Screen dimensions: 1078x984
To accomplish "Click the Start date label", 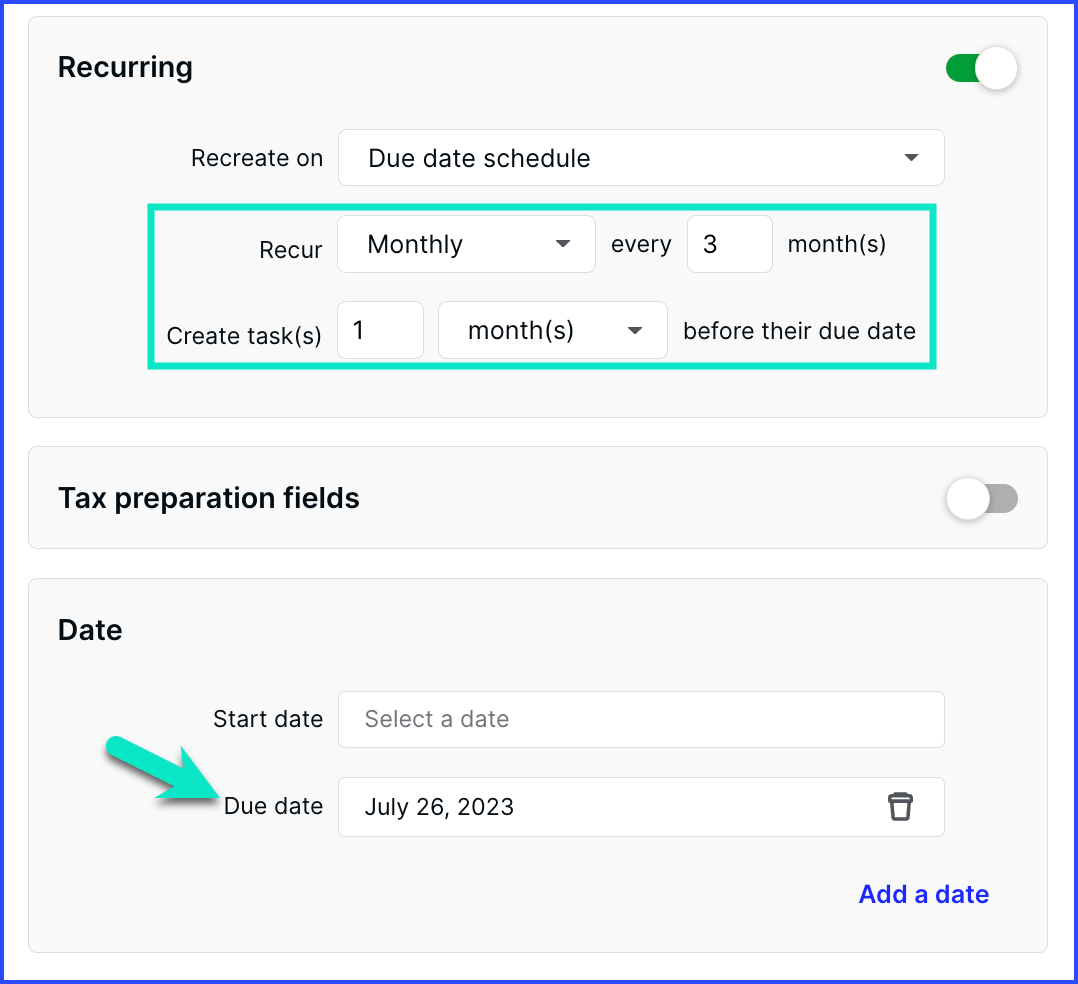I will point(268,719).
